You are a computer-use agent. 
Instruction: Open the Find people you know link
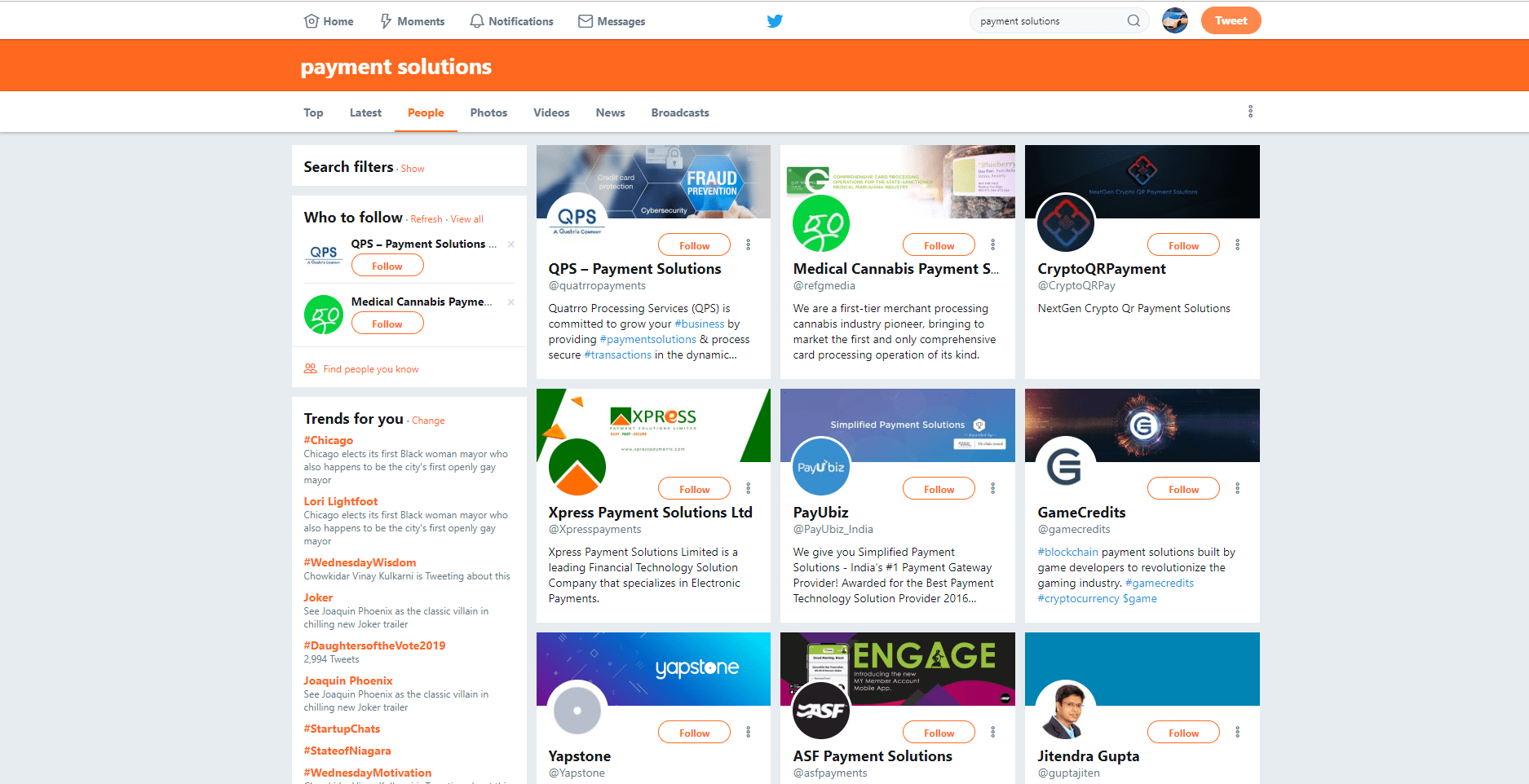pyautogui.click(x=371, y=369)
